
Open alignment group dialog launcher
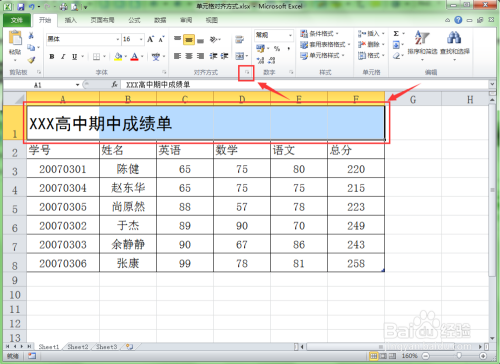pyautogui.click(x=247, y=72)
